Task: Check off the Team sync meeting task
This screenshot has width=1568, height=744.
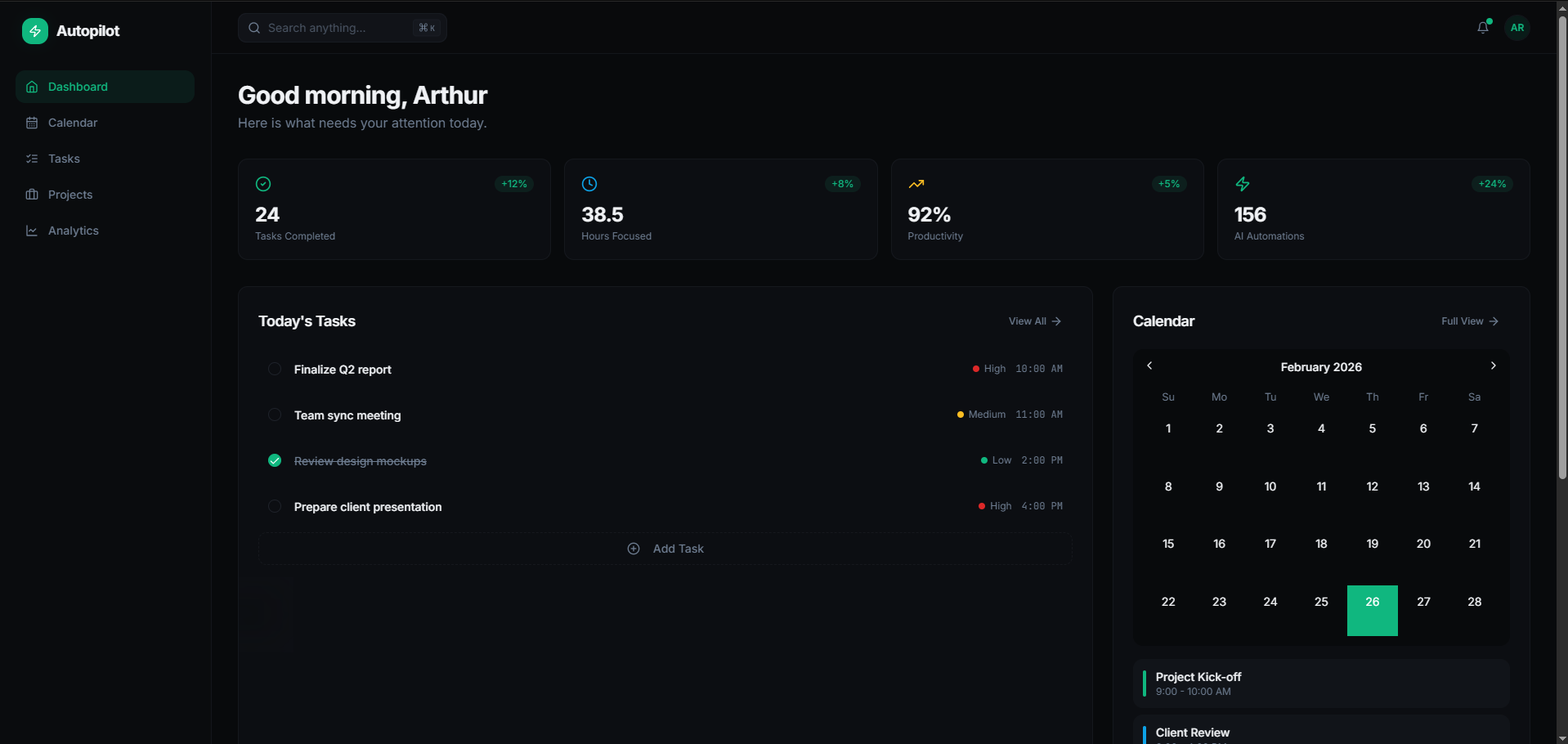Action: [x=275, y=415]
